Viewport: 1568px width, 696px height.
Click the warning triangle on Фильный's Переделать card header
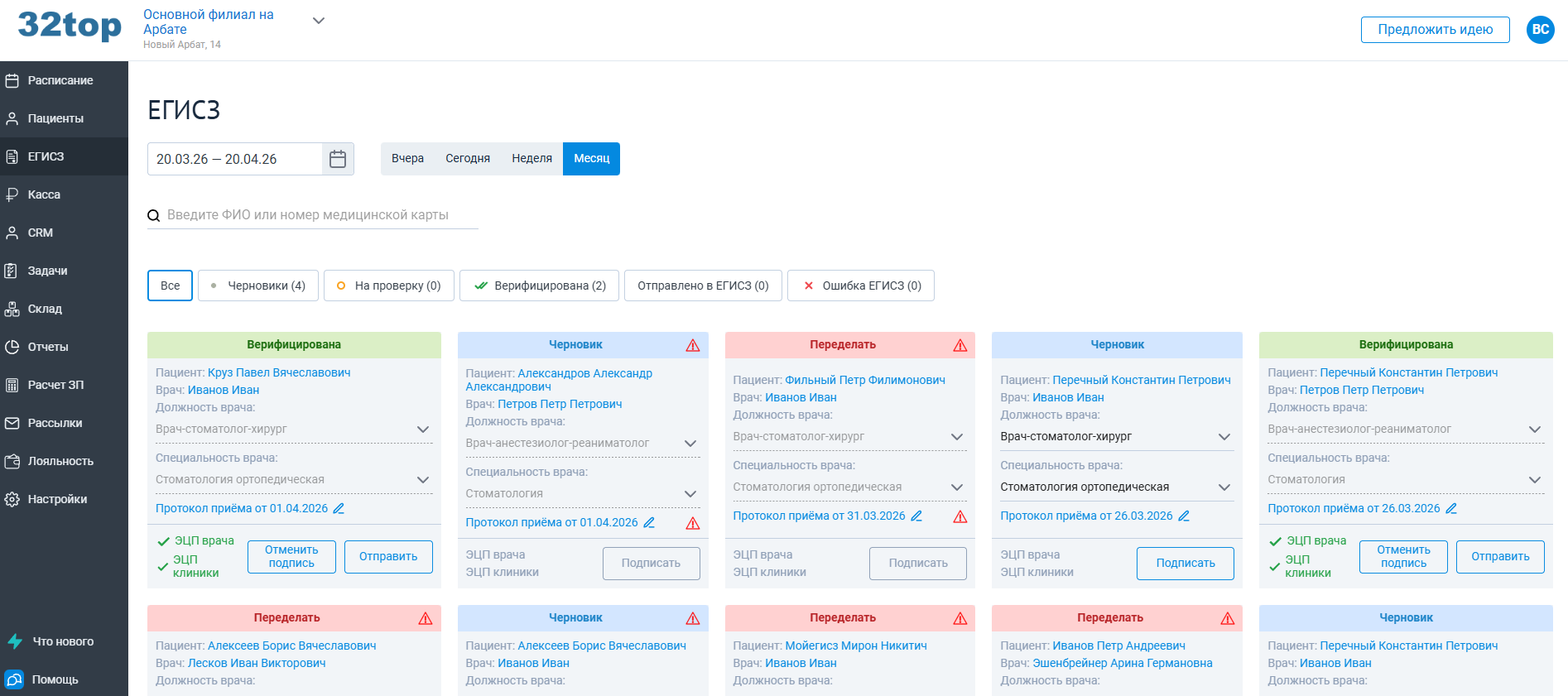click(960, 345)
